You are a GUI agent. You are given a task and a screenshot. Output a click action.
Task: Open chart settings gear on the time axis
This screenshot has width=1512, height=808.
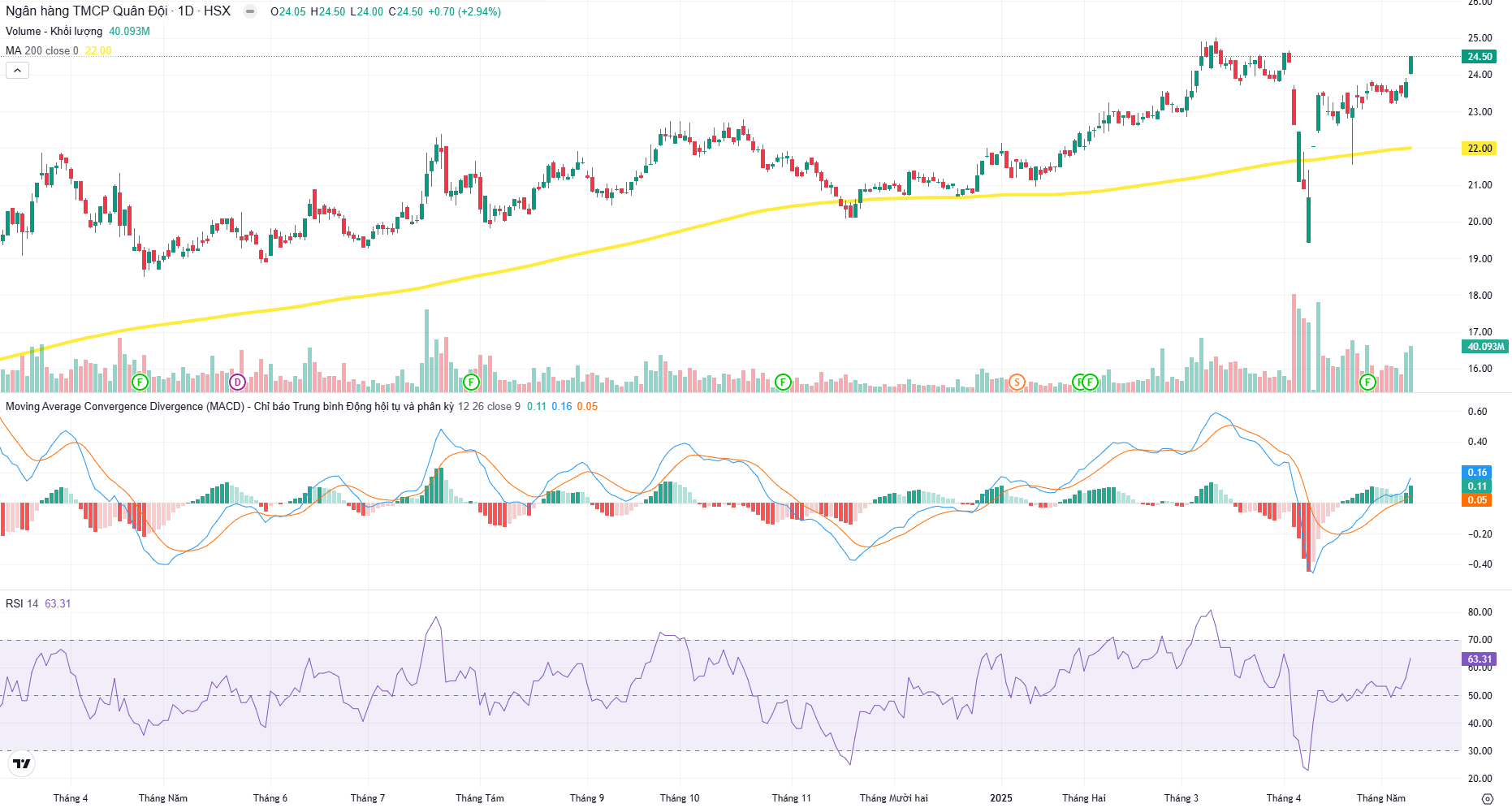coord(1487,798)
